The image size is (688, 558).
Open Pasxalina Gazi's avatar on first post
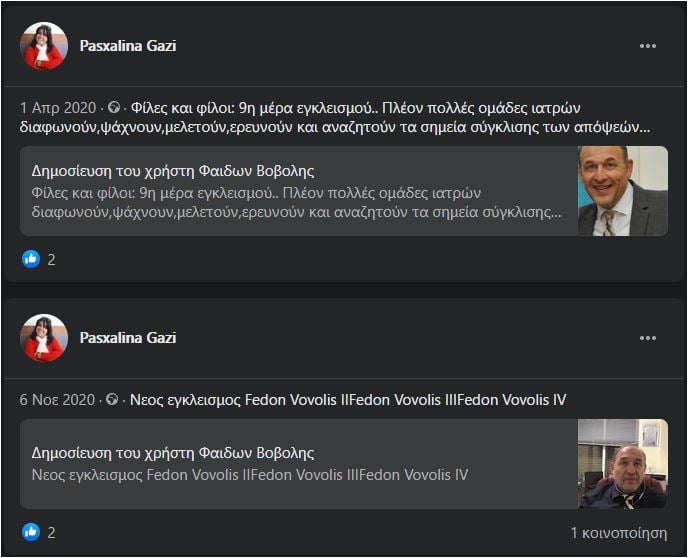click(x=44, y=46)
